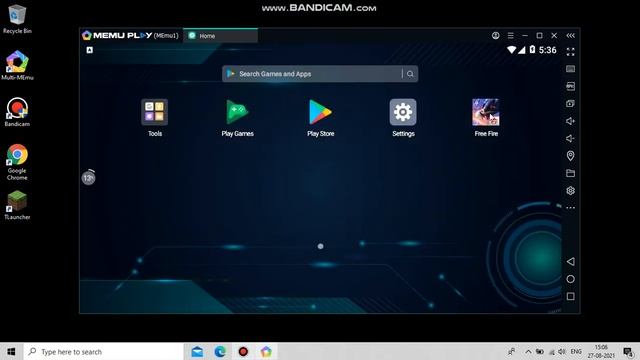
Task: Open Microsoft Edge from the taskbar
Action: (x=220, y=351)
